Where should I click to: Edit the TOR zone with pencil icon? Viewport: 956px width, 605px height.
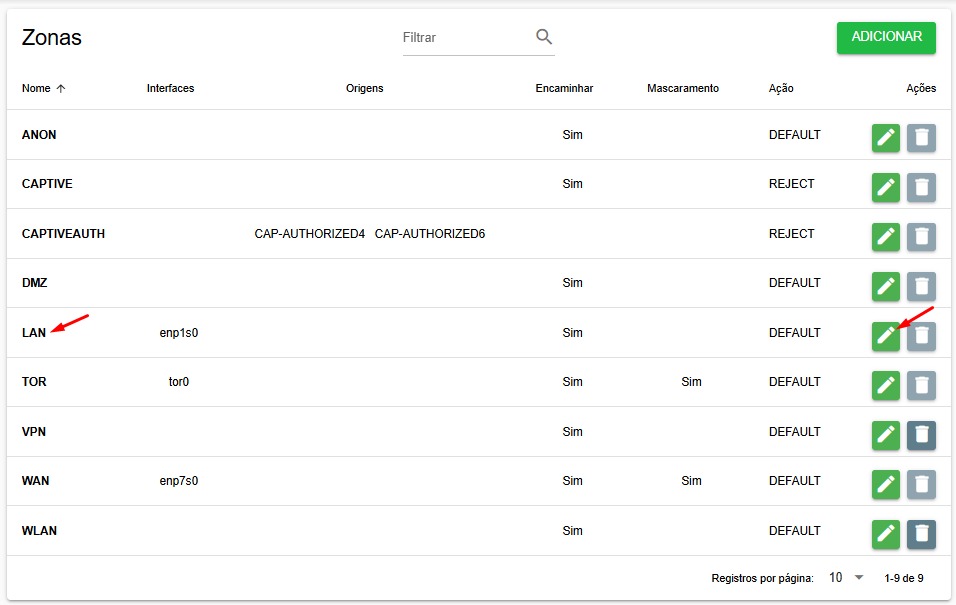(885, 385)
